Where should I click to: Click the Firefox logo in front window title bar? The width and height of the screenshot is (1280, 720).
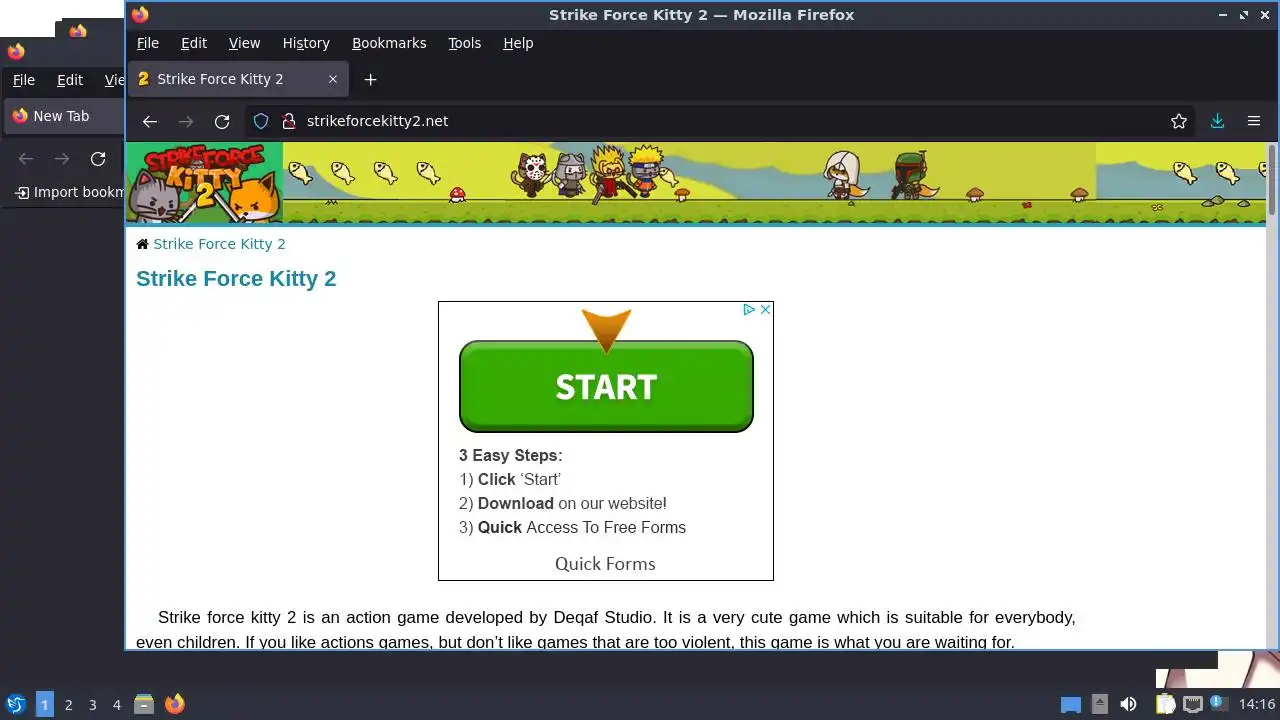pos(140,14)
